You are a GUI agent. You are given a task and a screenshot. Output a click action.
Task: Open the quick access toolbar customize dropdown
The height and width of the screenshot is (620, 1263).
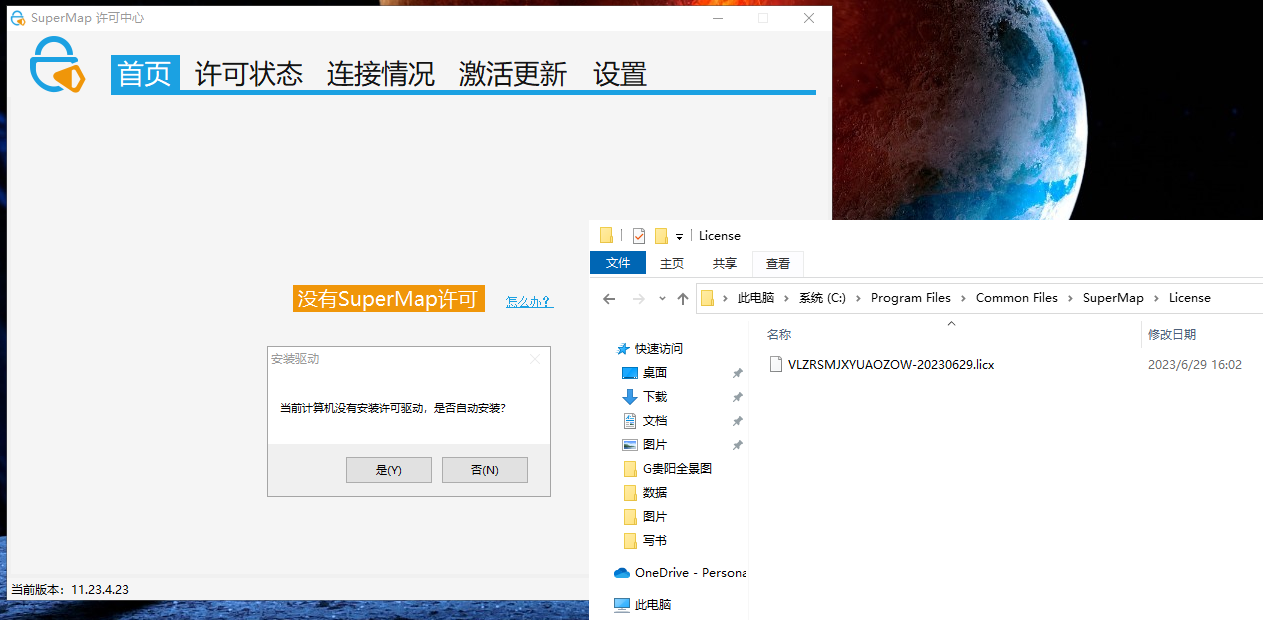[x=680, y=237]
